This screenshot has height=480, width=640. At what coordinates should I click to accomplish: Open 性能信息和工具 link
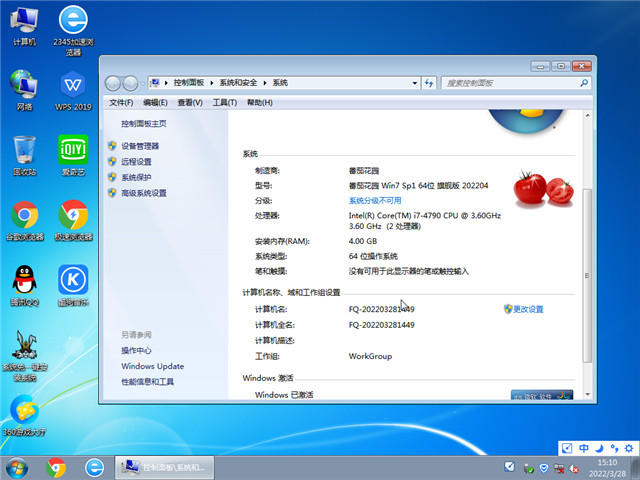(x=147, y=382)
